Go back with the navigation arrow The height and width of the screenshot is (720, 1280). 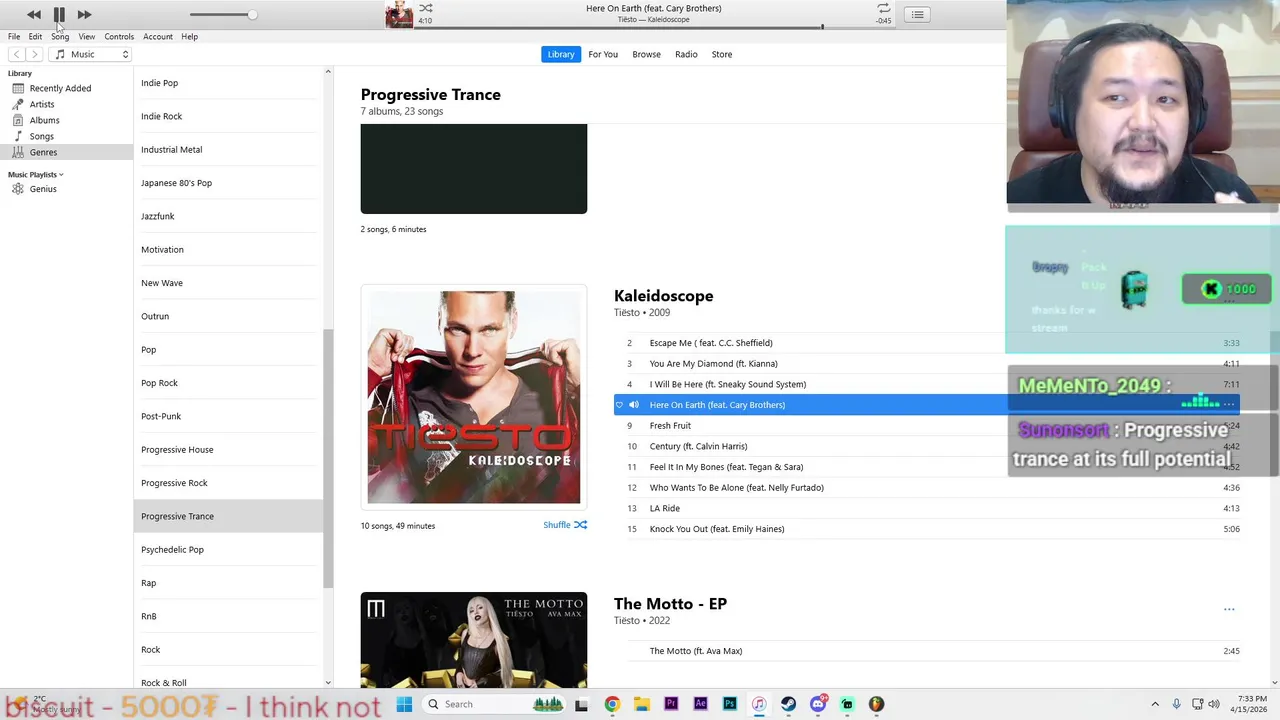point(16,54)
